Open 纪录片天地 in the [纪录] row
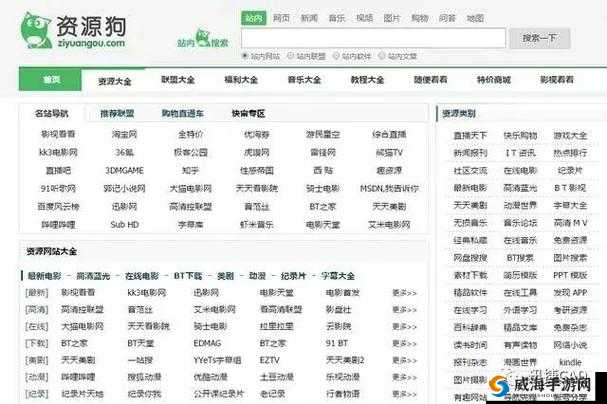 click(82, 394)
